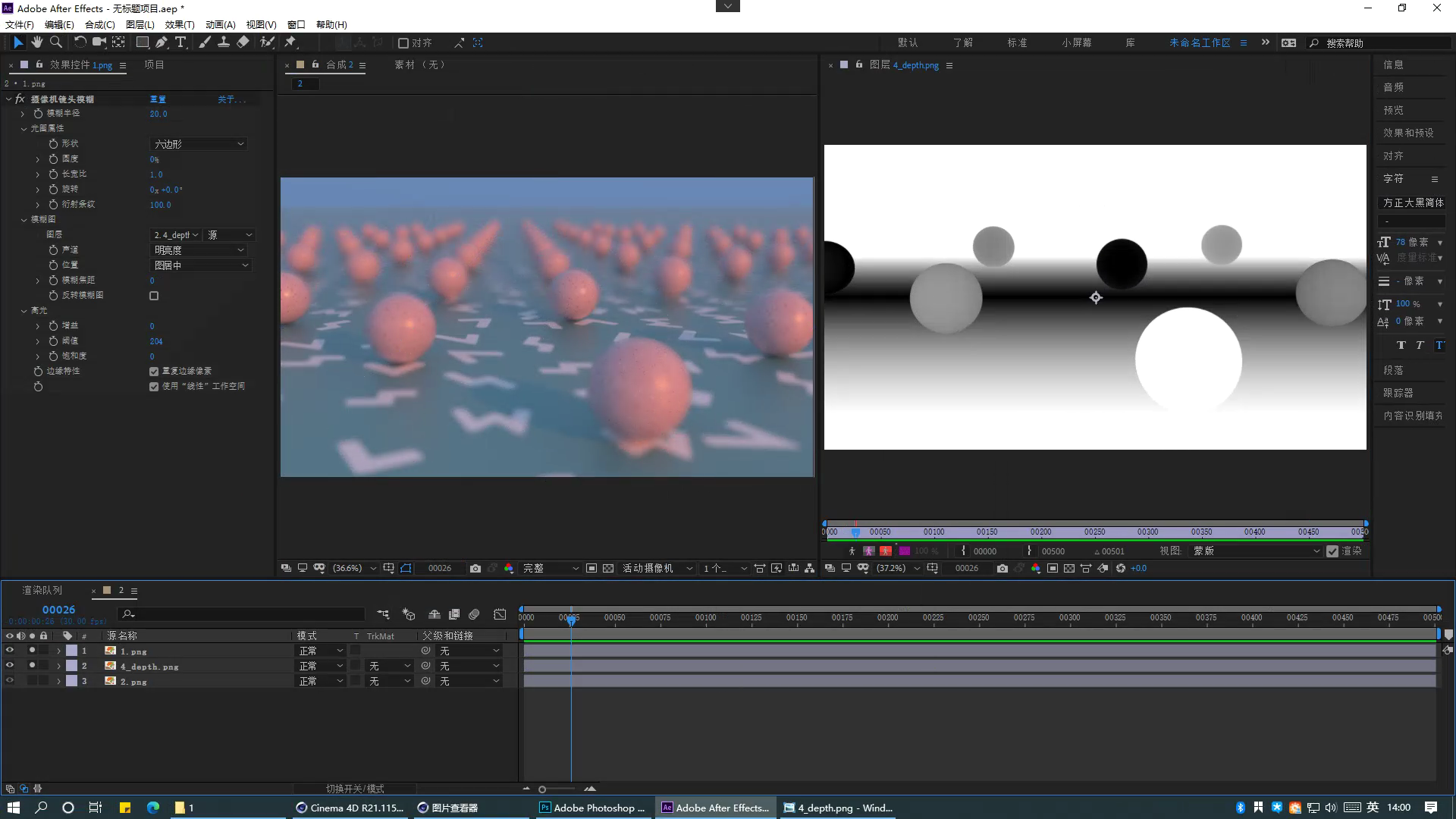This screenshot has height=819, width=1456.
Task: Collapse the 高光 highlight group
Action: [24, 311]
